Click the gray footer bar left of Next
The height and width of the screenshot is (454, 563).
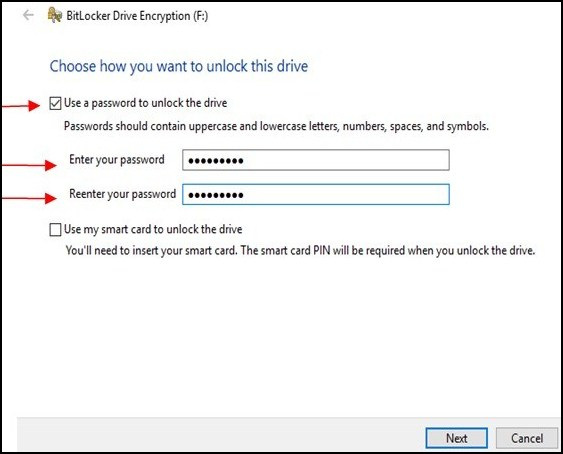[x=221, y=434]
